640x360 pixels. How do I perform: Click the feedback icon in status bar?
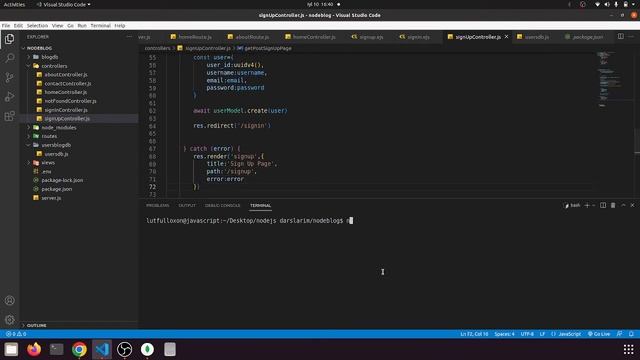[x=620, y=334]
